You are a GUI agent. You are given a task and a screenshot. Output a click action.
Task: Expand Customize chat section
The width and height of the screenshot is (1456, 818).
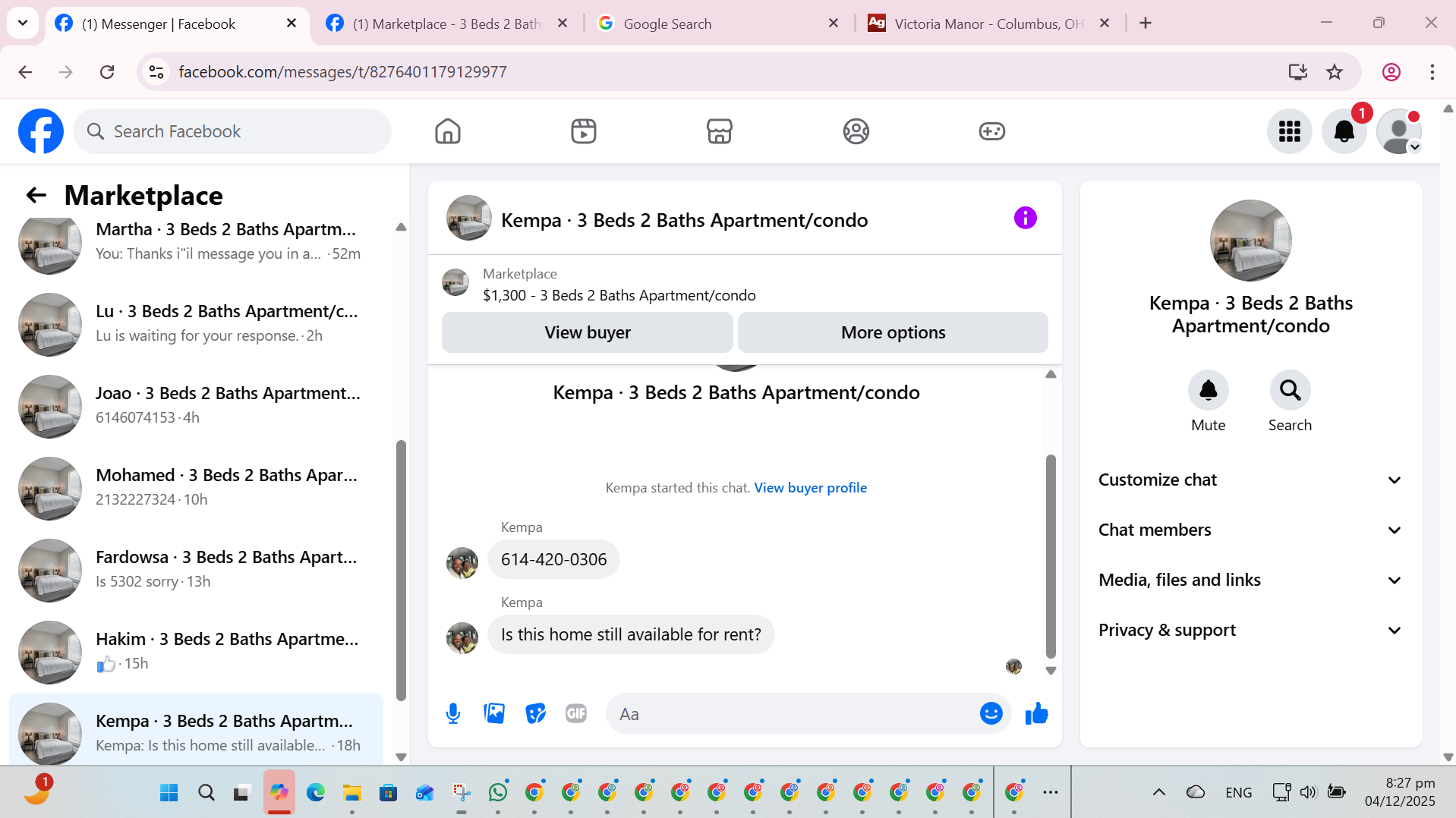click(1250, 480)
